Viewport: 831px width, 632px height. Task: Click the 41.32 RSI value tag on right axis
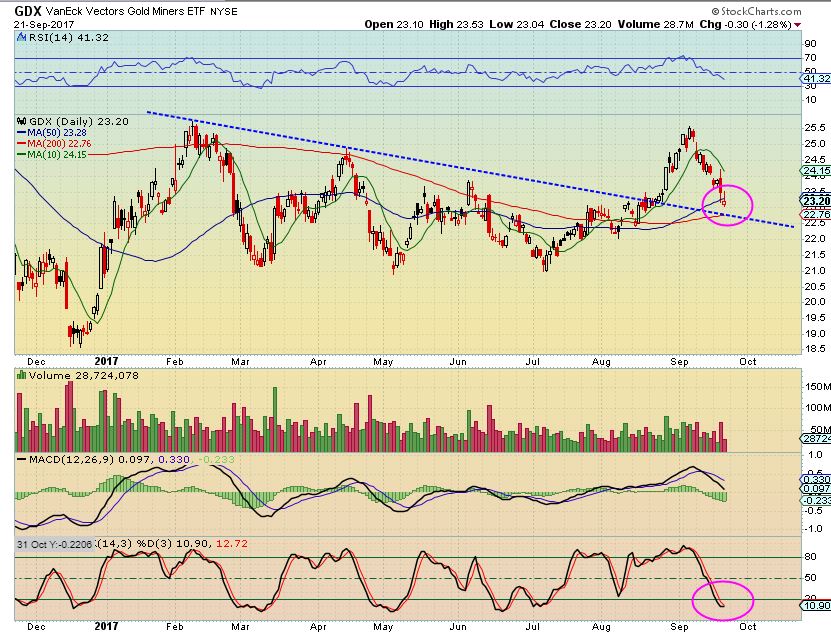(x=816, y=78)
